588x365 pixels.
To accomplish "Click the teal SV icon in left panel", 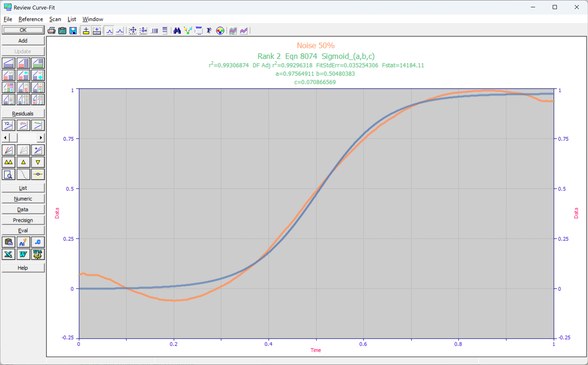I will click(x=23, y=254).
